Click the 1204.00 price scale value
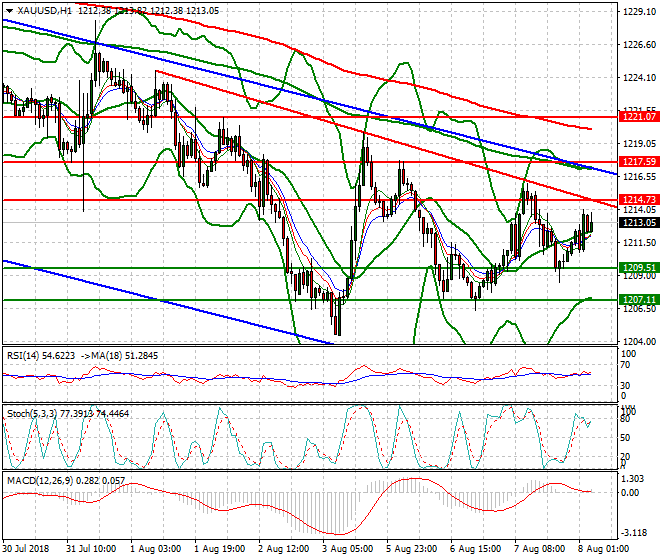The height and width of the screenshot is (560, 660). point(639,341)
